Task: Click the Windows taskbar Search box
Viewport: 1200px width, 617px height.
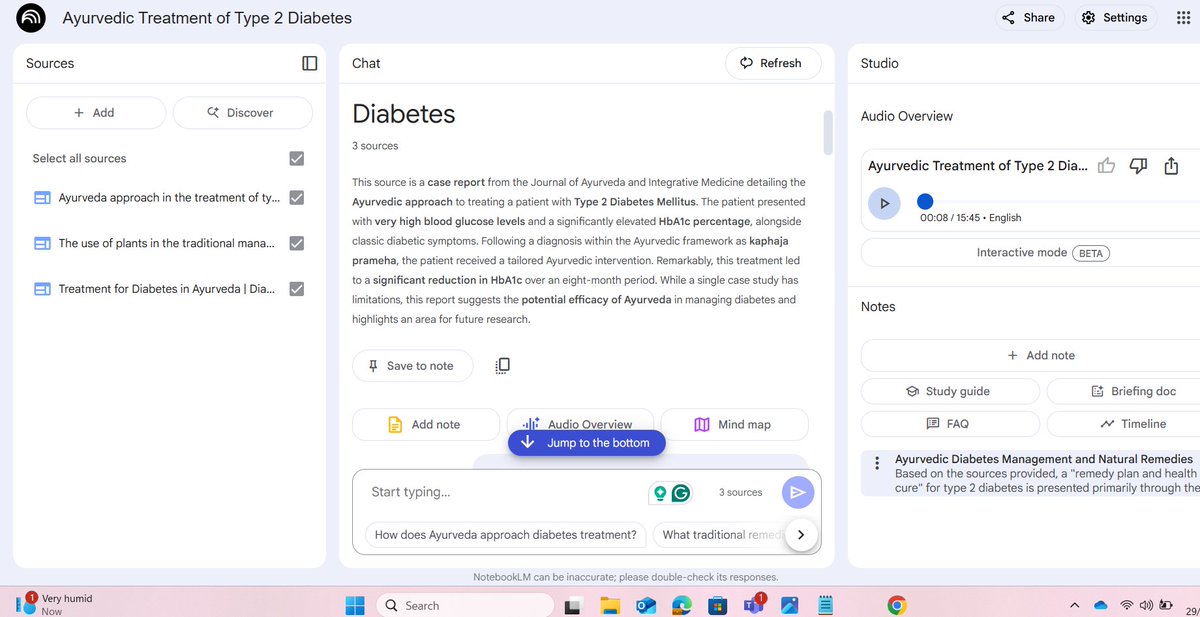Action: point(464,605)
